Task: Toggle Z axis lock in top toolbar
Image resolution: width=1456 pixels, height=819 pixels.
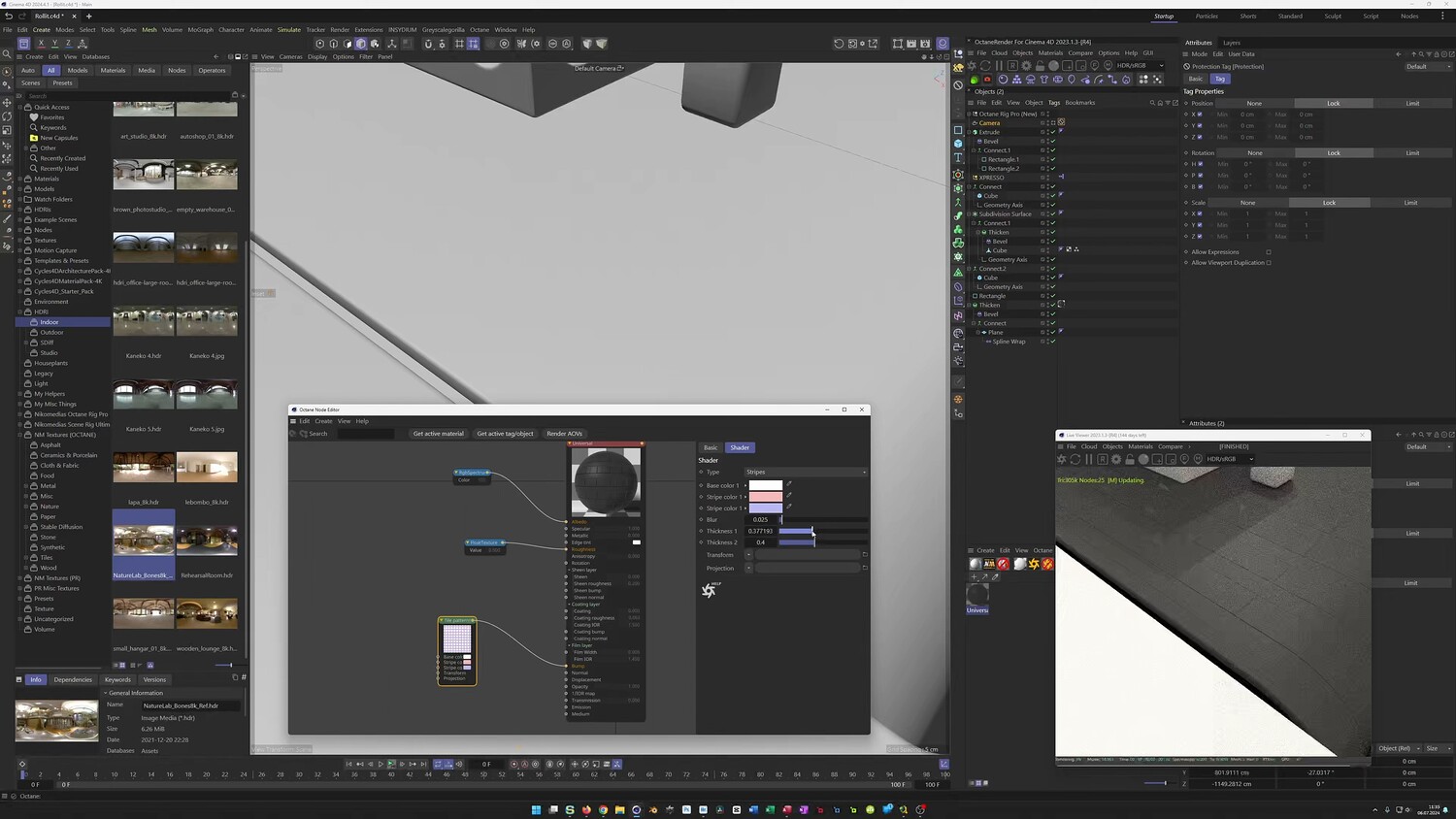Action: (x=68, y=44)
